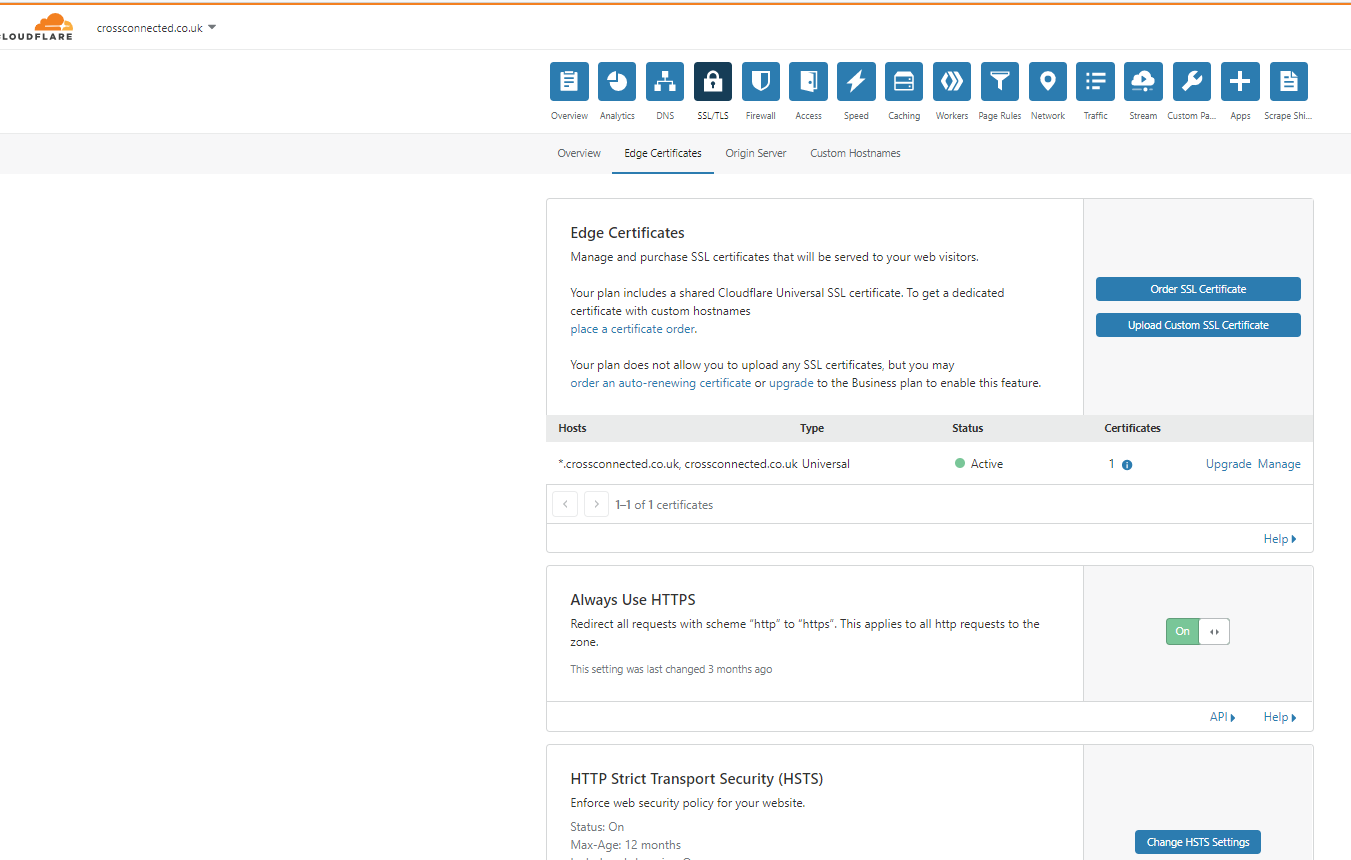This screenshot has width=1351, height=860.
Task: Open the SSL/TLS padlock icon
Action: click(x=713, y=82)
